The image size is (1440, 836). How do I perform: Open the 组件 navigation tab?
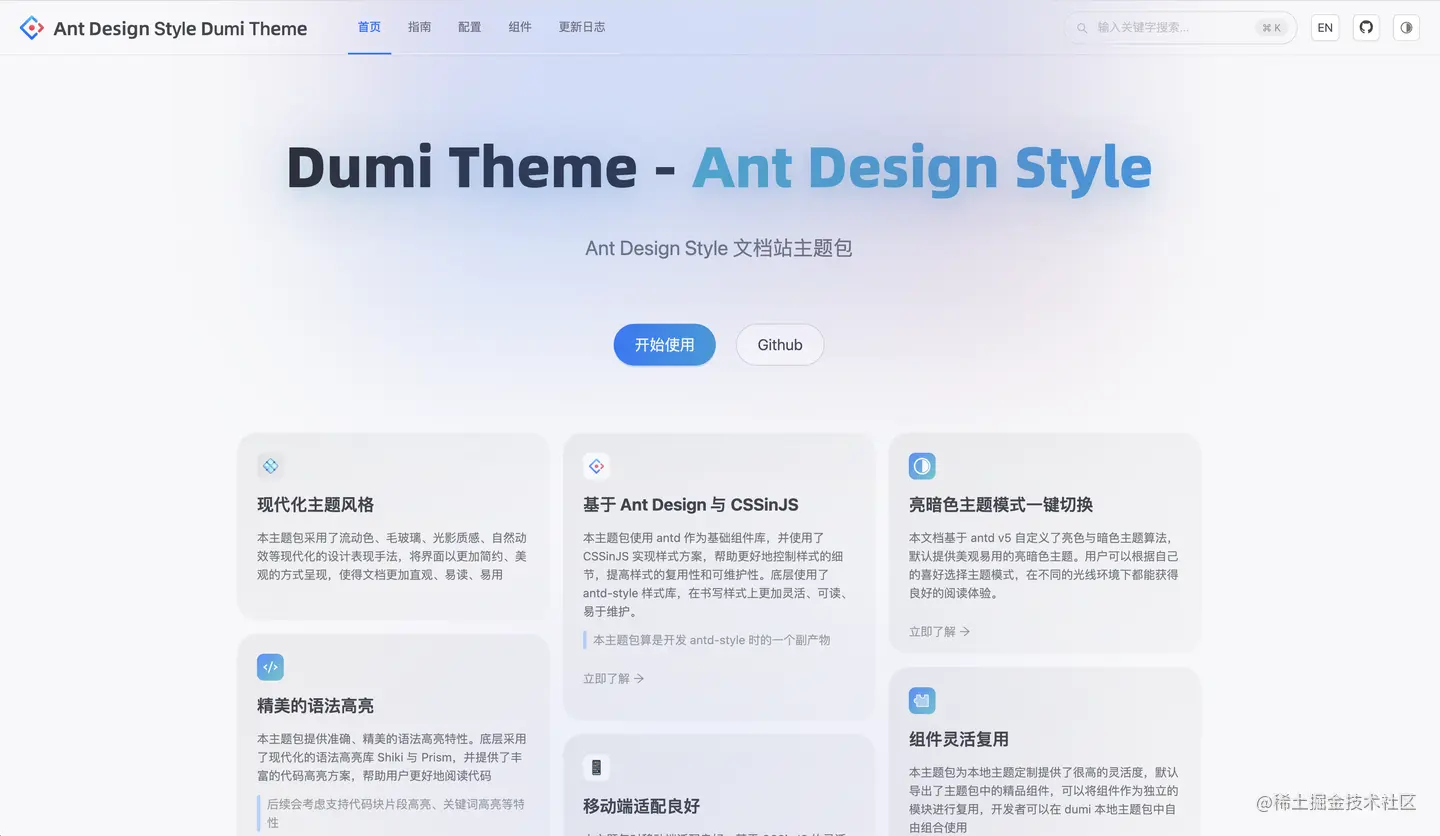[520, 27]
